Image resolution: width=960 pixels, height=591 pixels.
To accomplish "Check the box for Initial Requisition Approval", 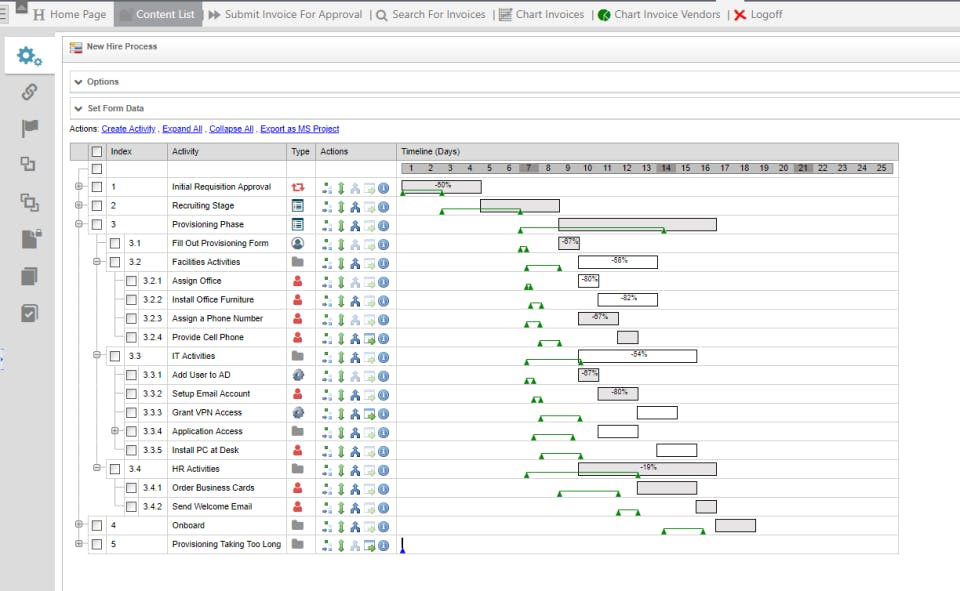I will (x=97, y=187).
